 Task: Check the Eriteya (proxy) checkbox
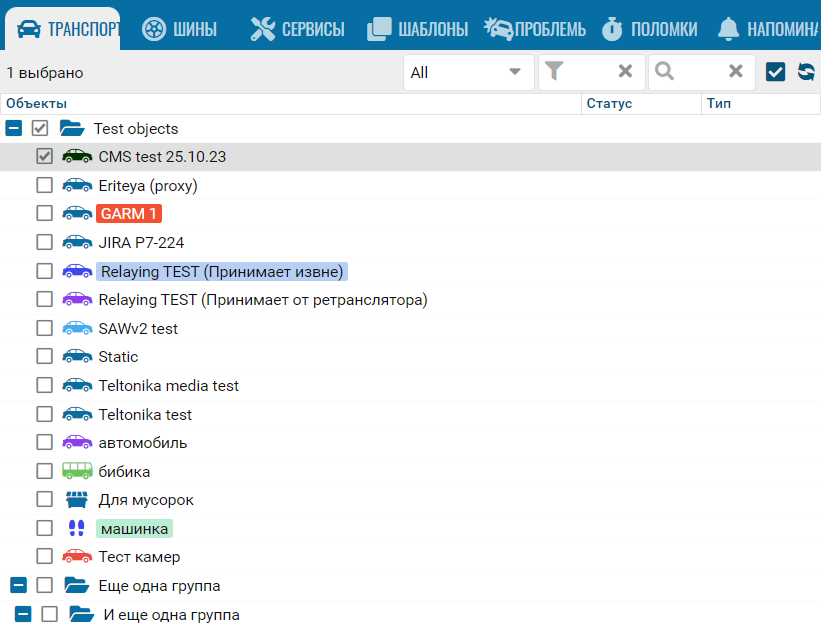45,185
